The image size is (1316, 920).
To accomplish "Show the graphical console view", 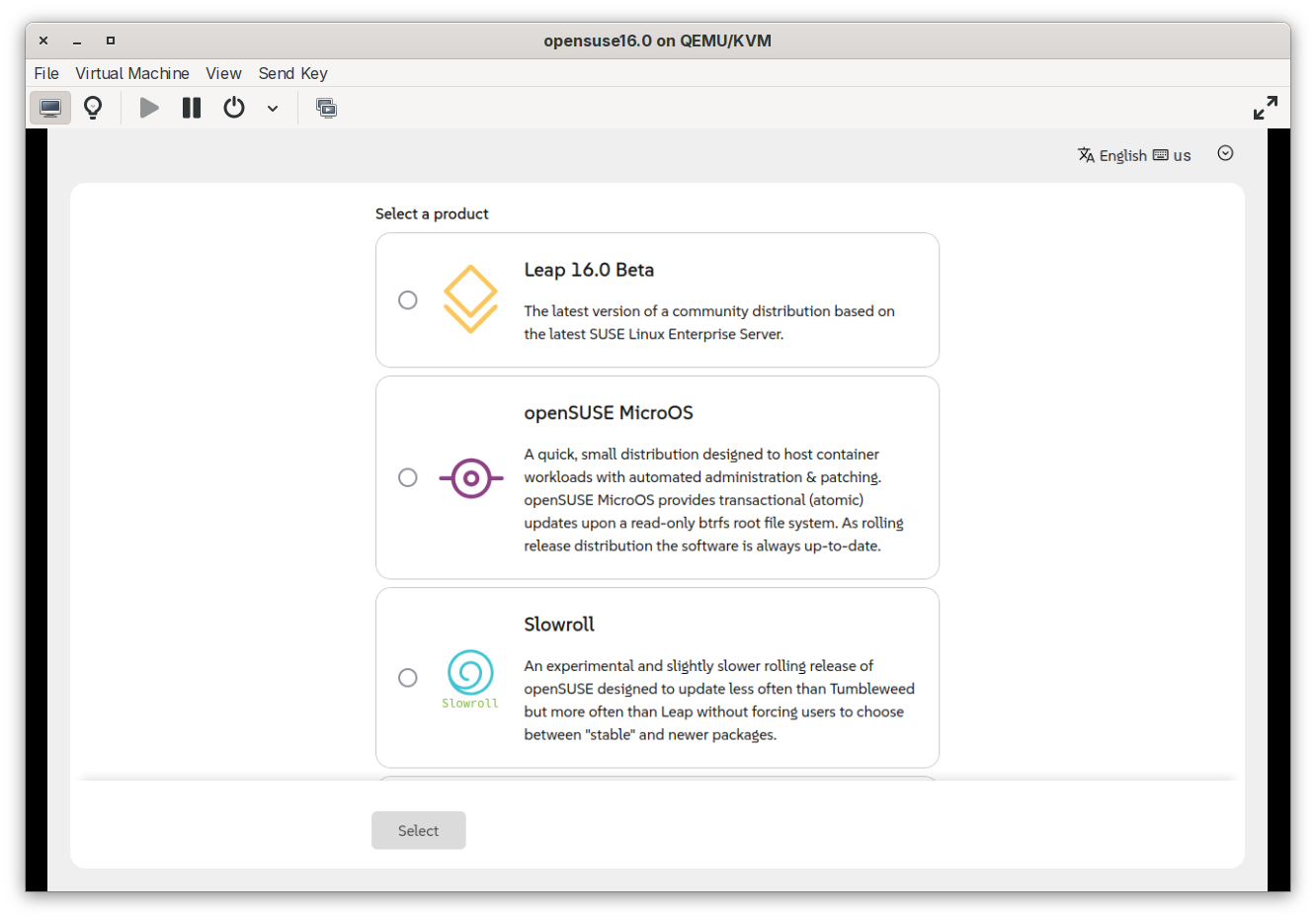I will 50,108.
